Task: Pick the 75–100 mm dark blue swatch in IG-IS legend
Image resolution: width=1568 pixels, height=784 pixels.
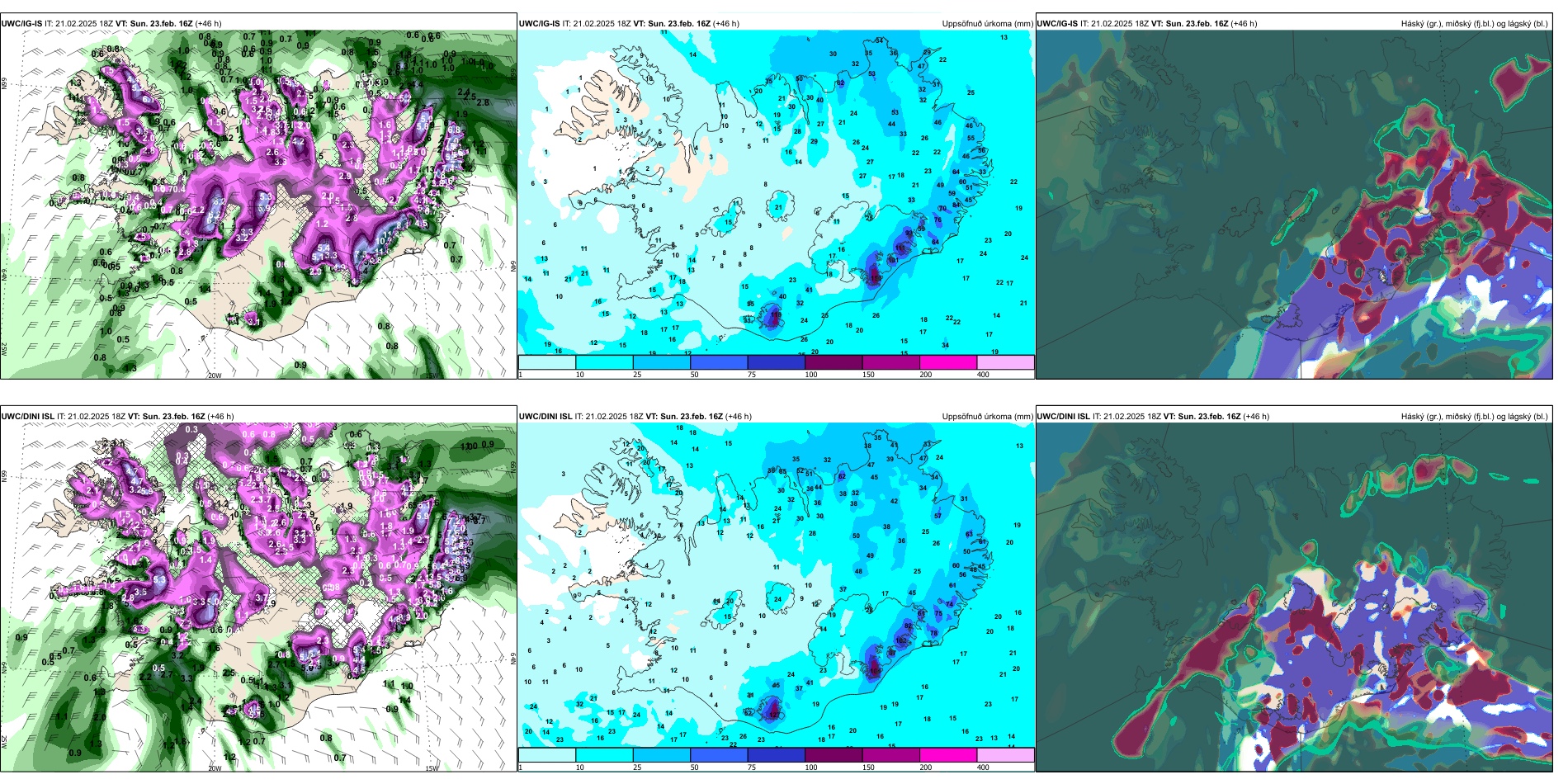Action: 776,362
